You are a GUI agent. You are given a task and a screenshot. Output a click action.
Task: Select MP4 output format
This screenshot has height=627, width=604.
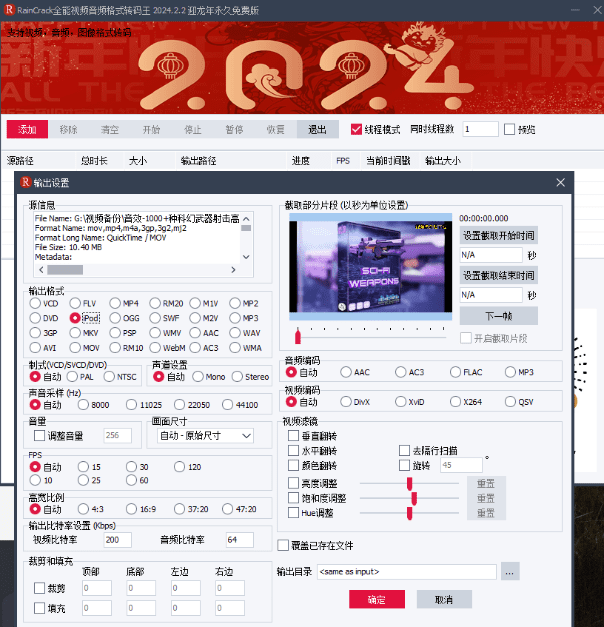click(x=115, y=303)
